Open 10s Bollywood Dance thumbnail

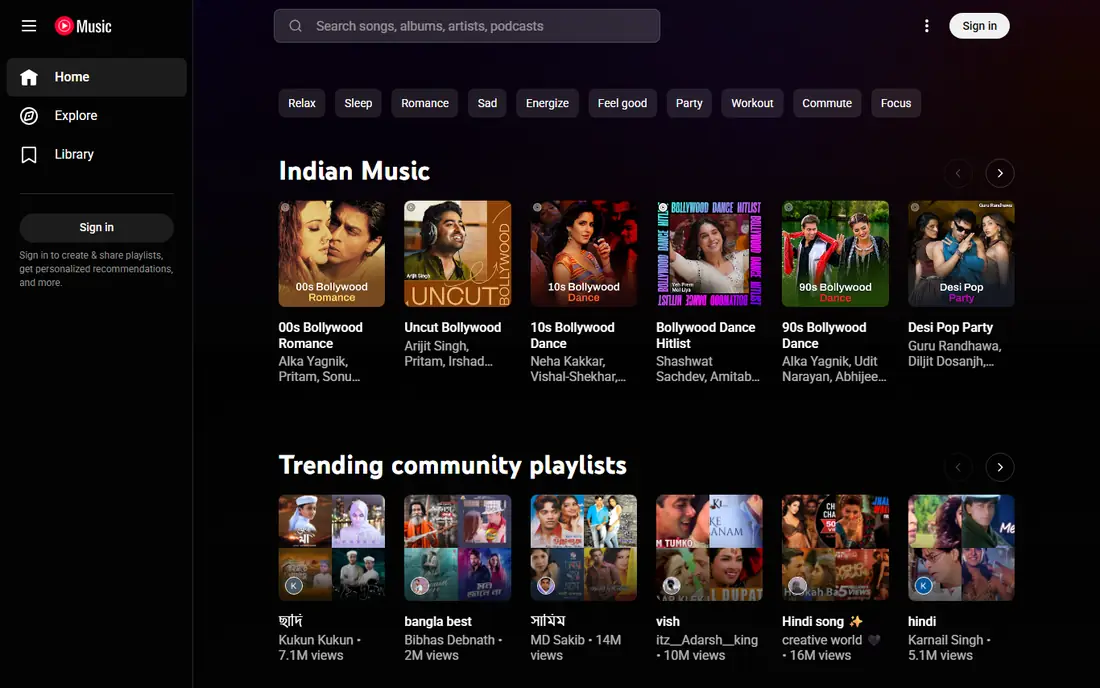[584, 254]
